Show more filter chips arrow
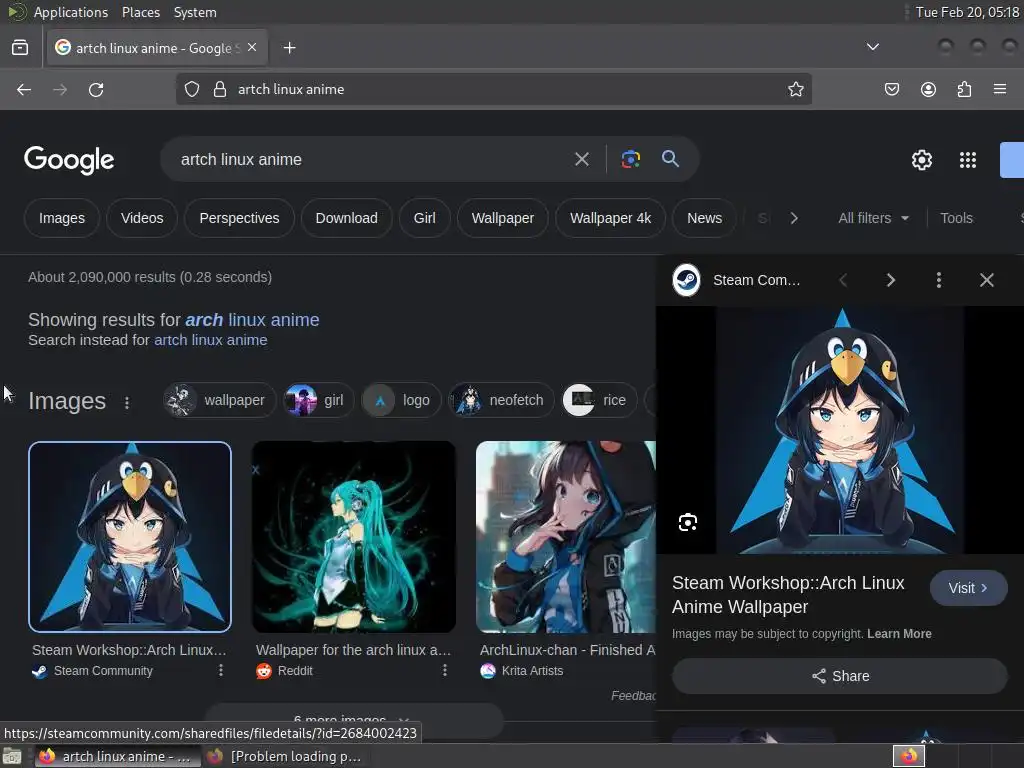The height and width of the screenshot is (768, 1024). tap(793, 218)
